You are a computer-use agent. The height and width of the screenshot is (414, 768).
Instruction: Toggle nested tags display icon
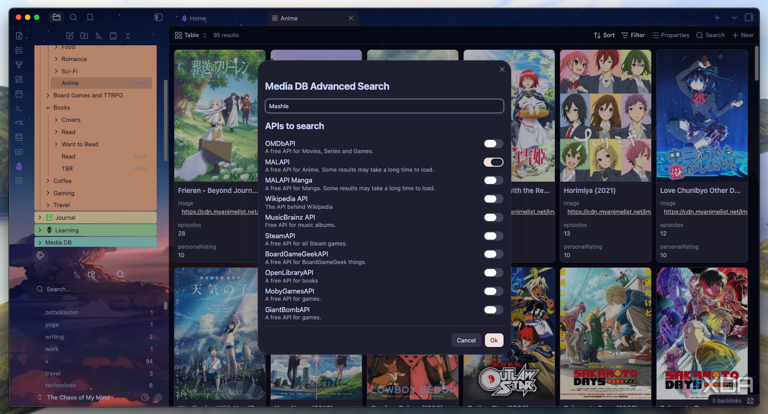91,275
